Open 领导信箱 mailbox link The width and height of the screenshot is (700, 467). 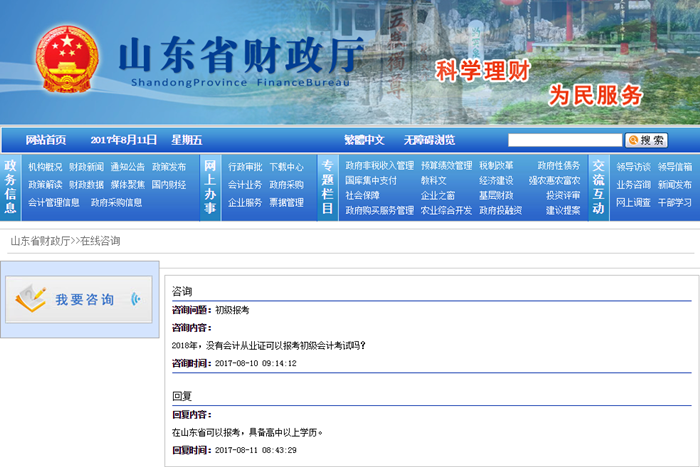tap(674, 167)
